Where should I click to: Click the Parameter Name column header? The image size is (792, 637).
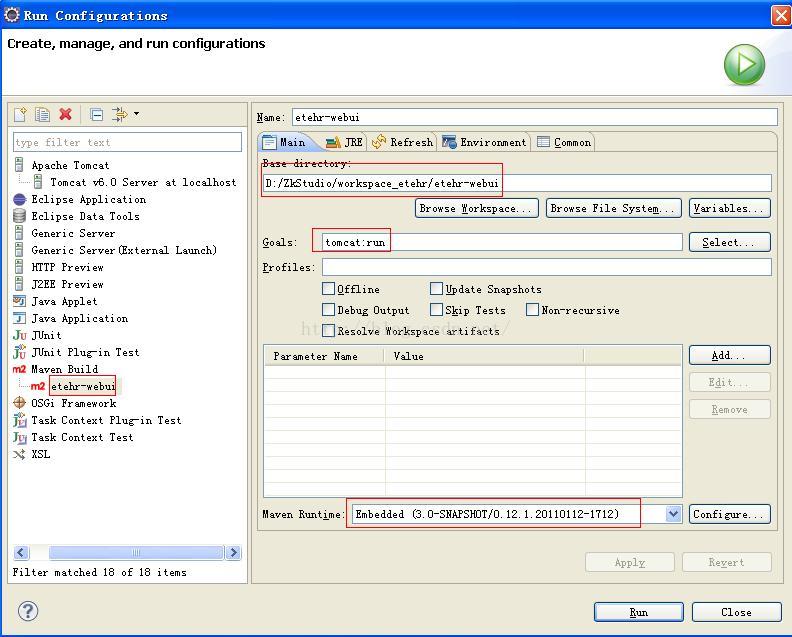click(324, 356)
